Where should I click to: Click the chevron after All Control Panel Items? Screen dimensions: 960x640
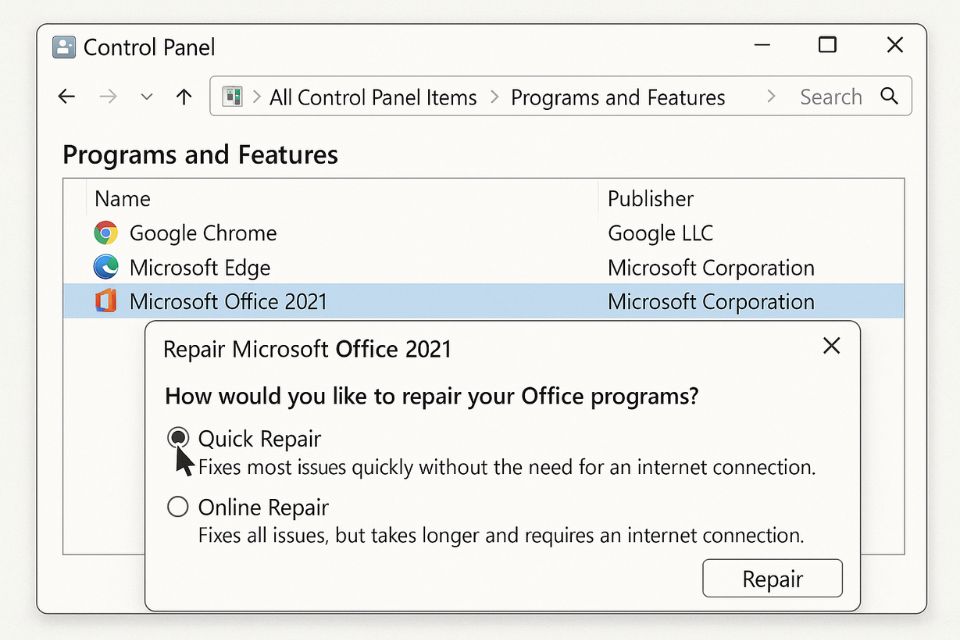pos(495,96)
